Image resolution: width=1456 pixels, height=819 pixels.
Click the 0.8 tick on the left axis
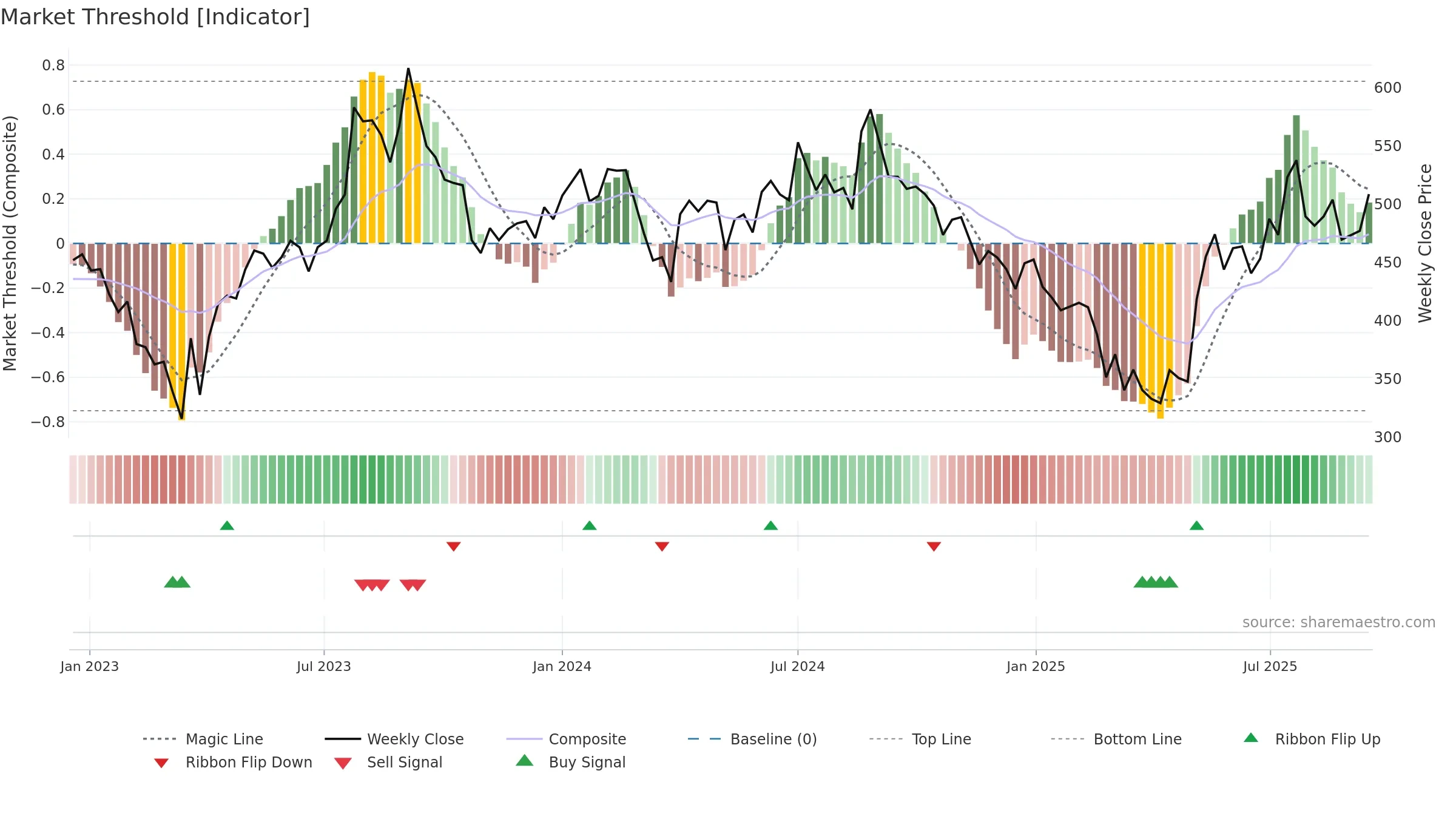[x=53, y=65]
